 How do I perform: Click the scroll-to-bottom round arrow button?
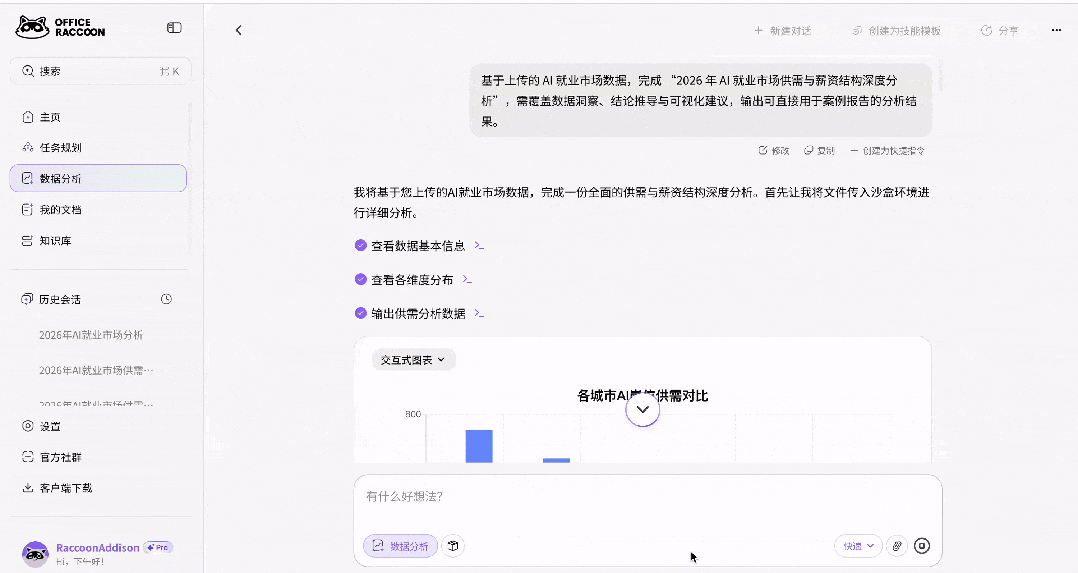643,409
